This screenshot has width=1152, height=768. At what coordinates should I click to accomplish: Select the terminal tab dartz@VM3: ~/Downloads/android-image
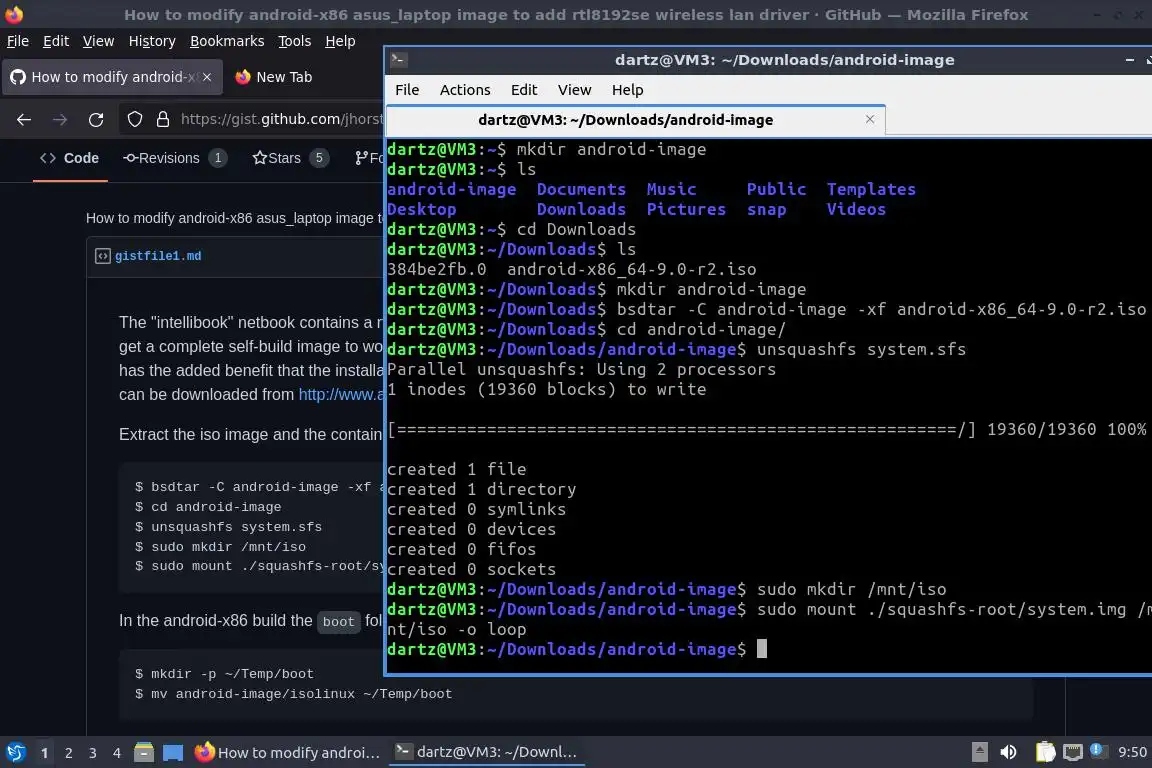(636, 120)
